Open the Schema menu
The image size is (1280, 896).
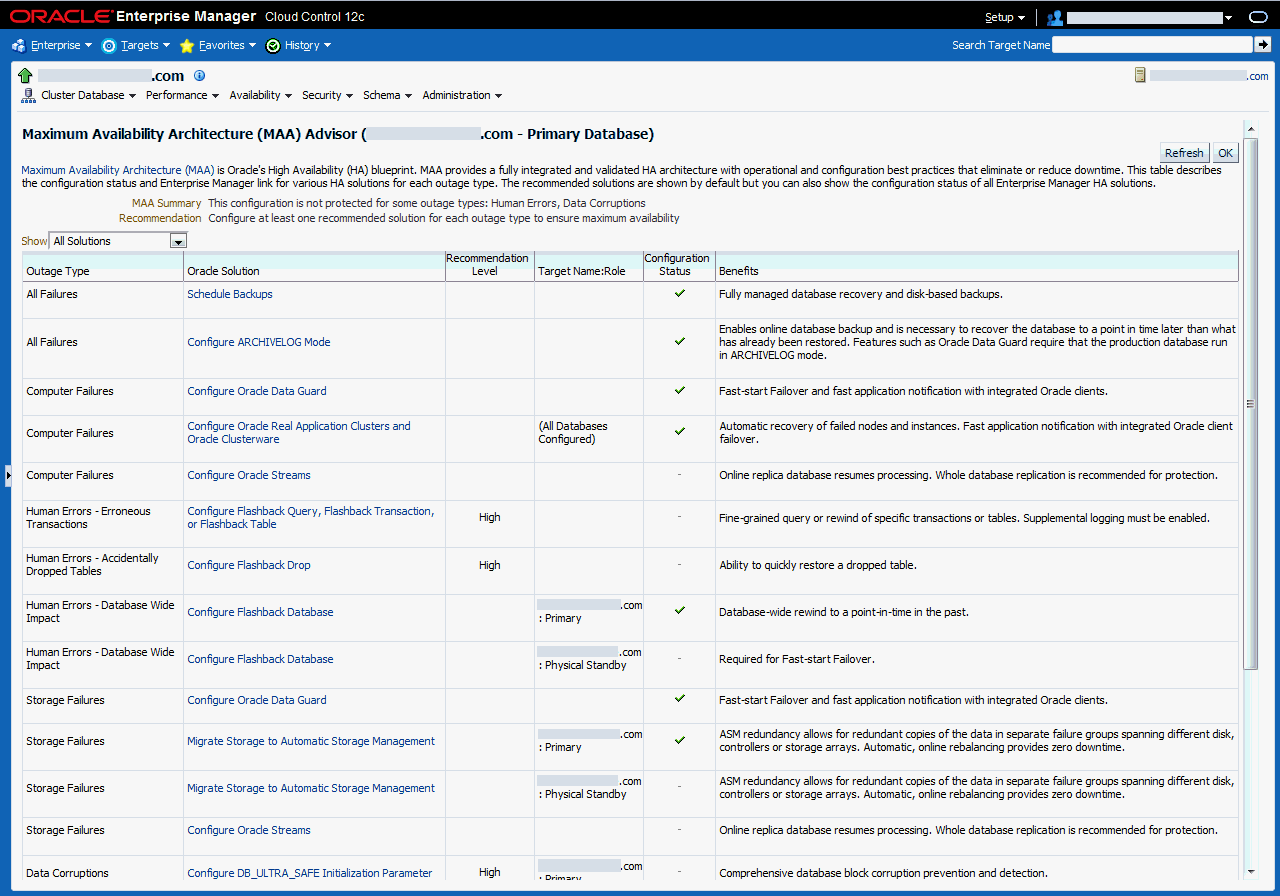[x=387, y=96]
